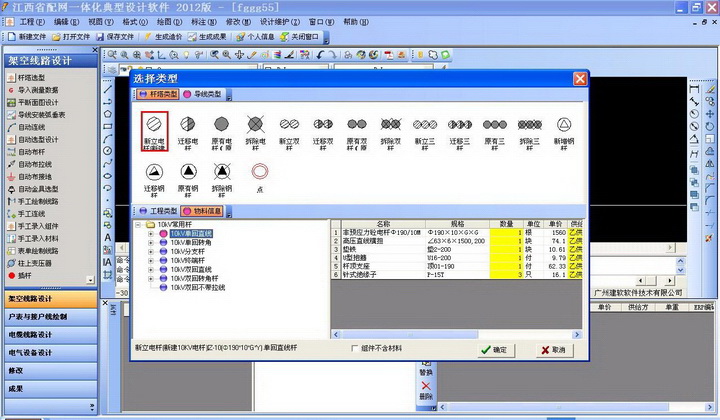Click 自动连线 in the sidebar
This screenshot has width=720, height=420.
click(27, 127)
